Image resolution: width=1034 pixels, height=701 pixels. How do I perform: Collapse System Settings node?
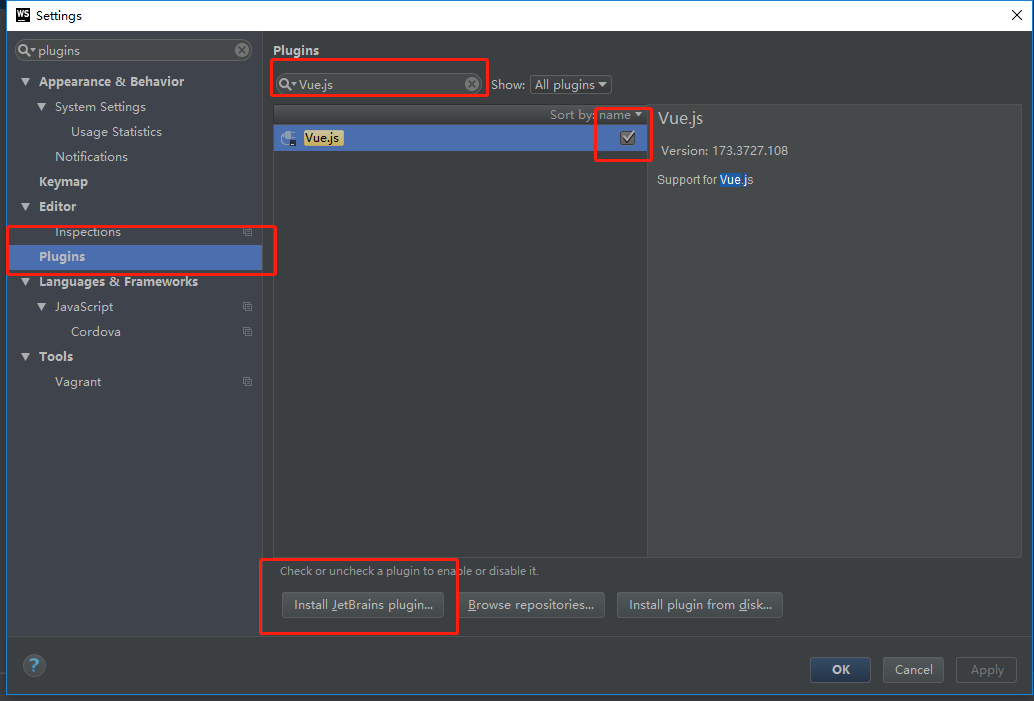tap(42, 107)
